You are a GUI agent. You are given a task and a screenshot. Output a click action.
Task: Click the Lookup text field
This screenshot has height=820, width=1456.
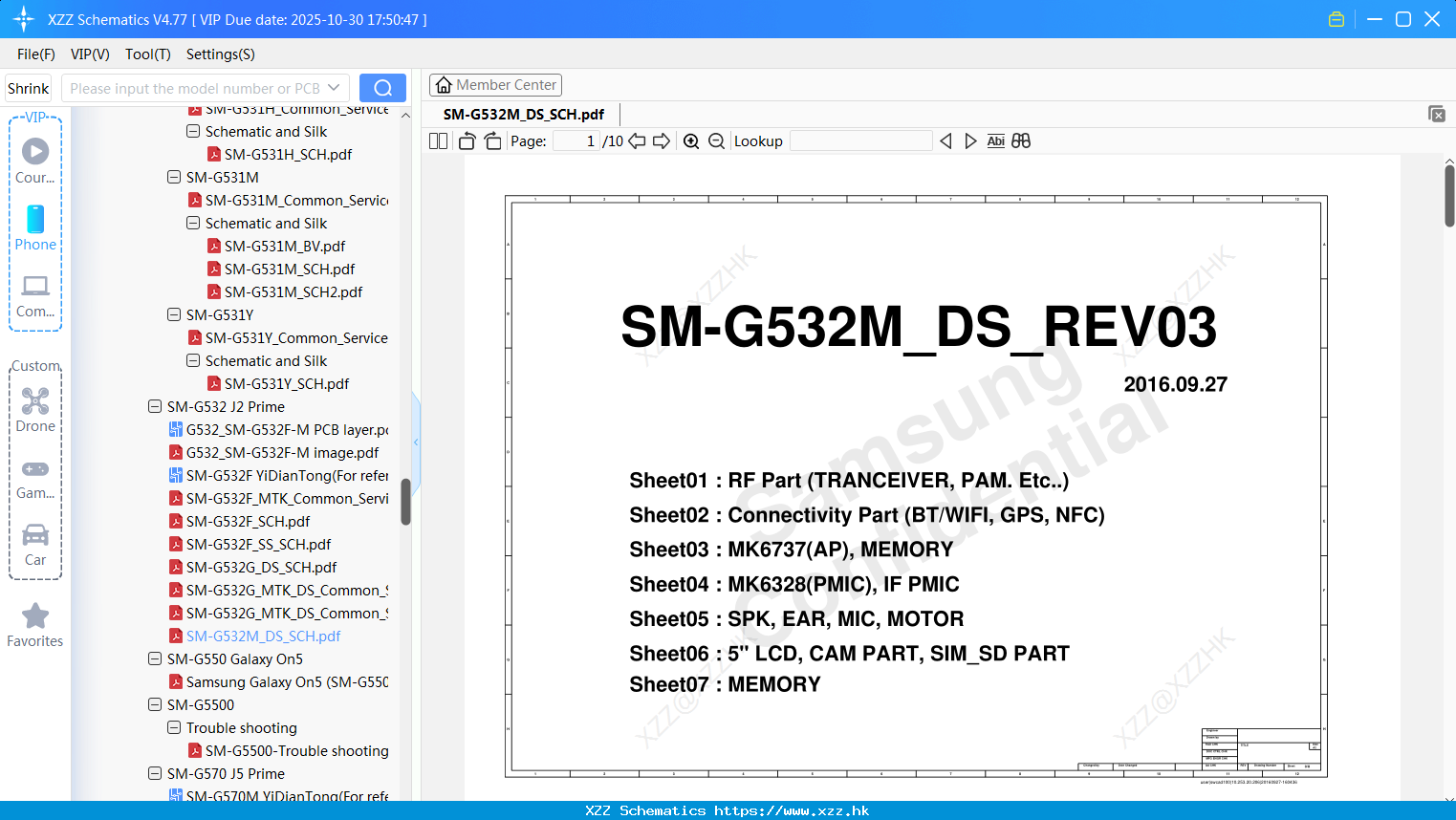click(861, 140)
